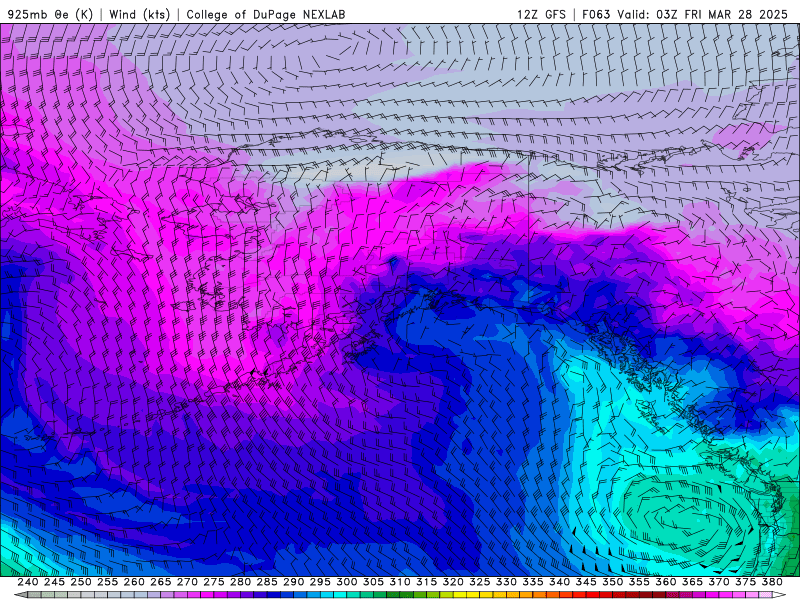Viewport: 800px width, 600px height.
Task: Click the 340 colorbar label
Action: click(x=559, y=582)
